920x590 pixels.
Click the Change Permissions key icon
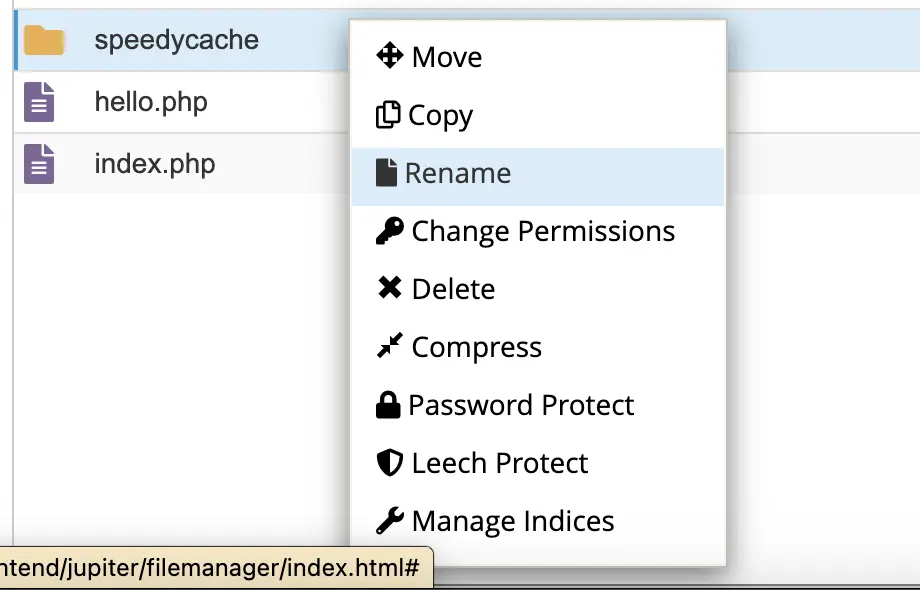(389, 231)
